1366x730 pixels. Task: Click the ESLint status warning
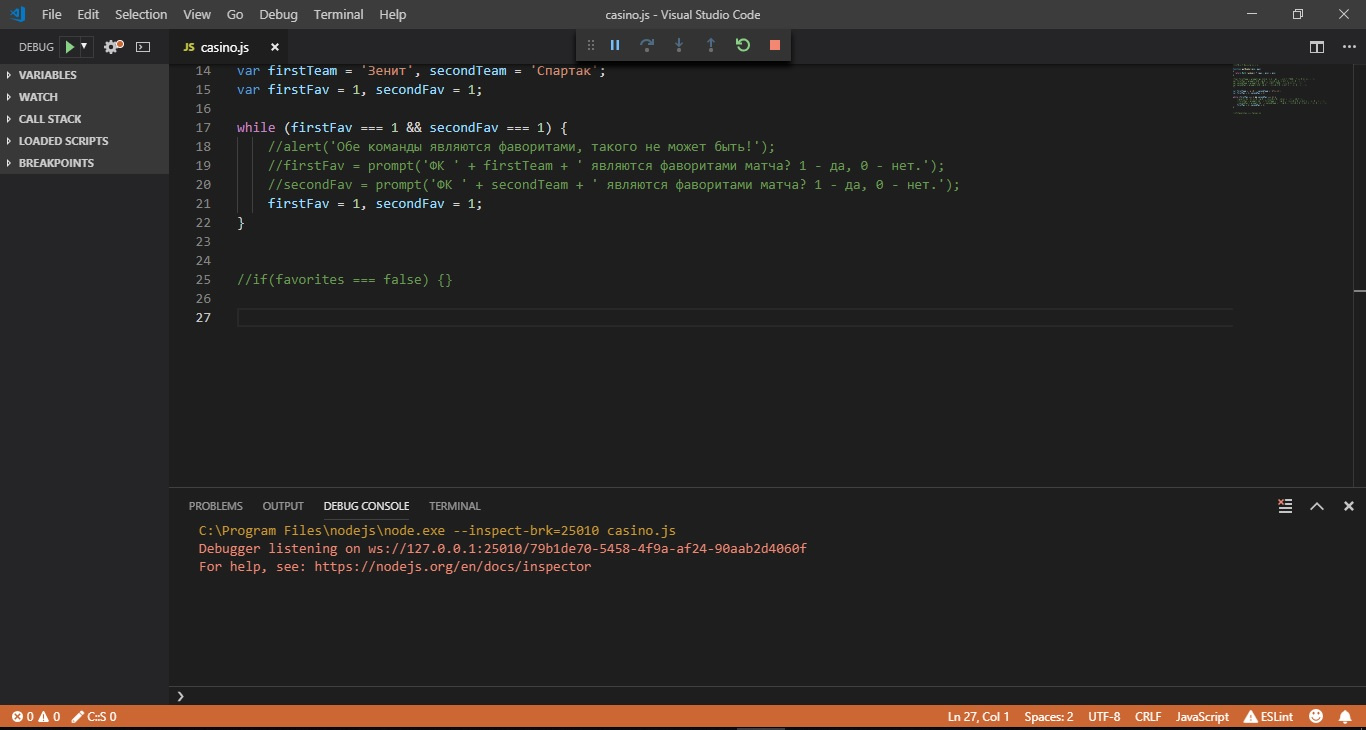tap(1268, 717)
